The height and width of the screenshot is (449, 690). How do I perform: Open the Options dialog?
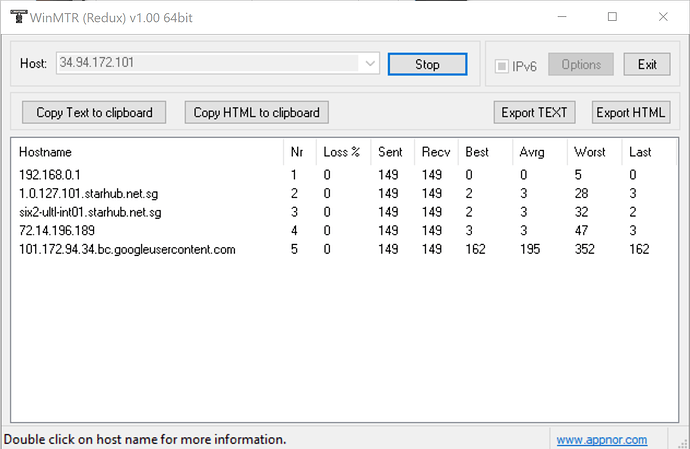coord(581,64)
